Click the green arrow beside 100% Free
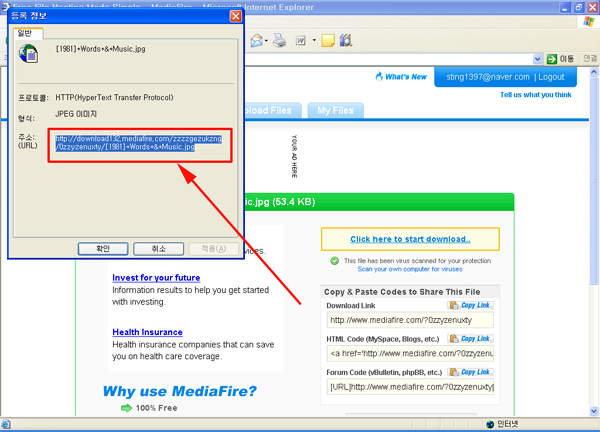Screen dimensions: 600x432 126,408
